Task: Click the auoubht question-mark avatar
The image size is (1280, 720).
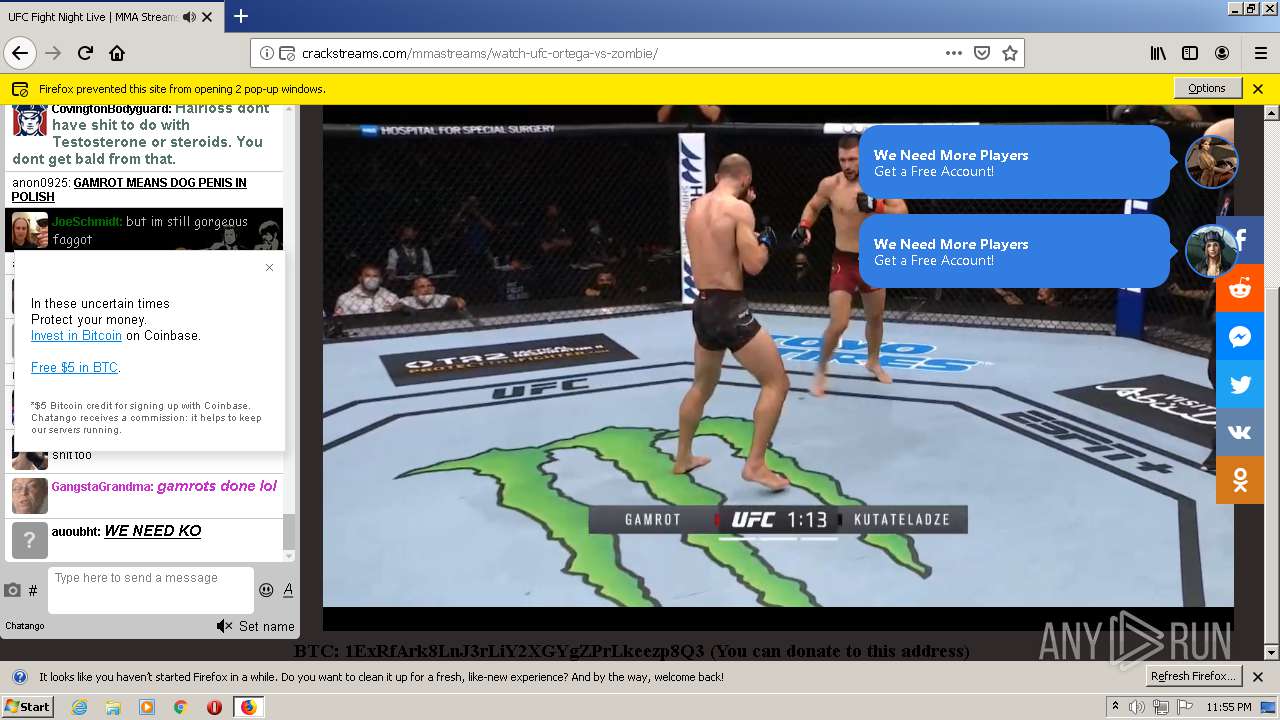Action: pos(30,540)
